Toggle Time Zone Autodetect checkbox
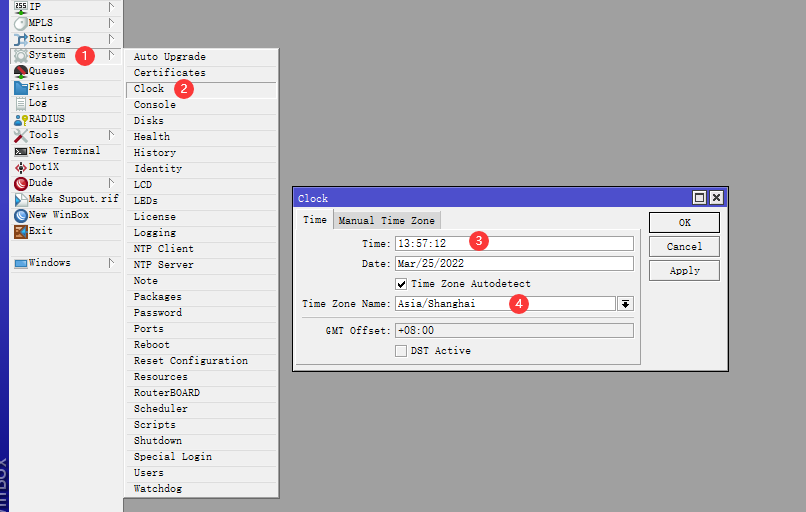Screen dimensions: 806x512 point(401,284)
